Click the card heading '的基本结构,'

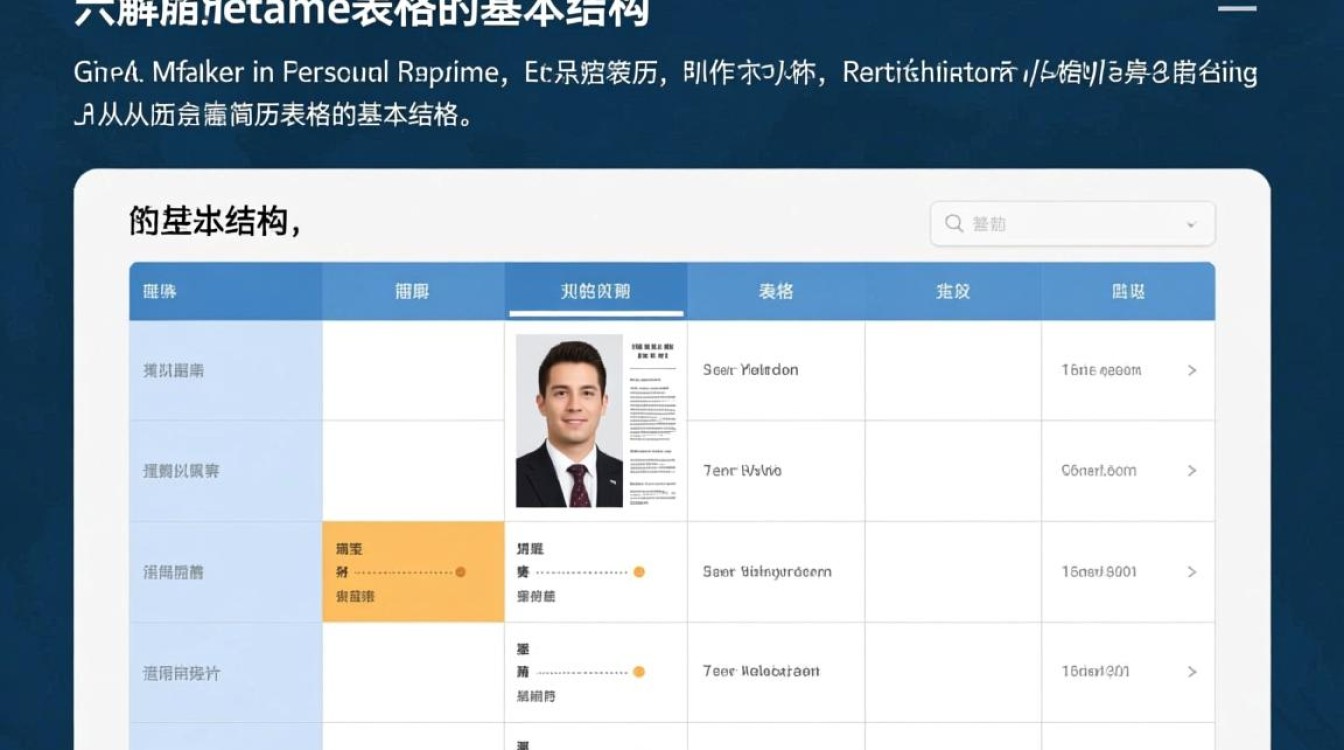click(x=215, y=221)
